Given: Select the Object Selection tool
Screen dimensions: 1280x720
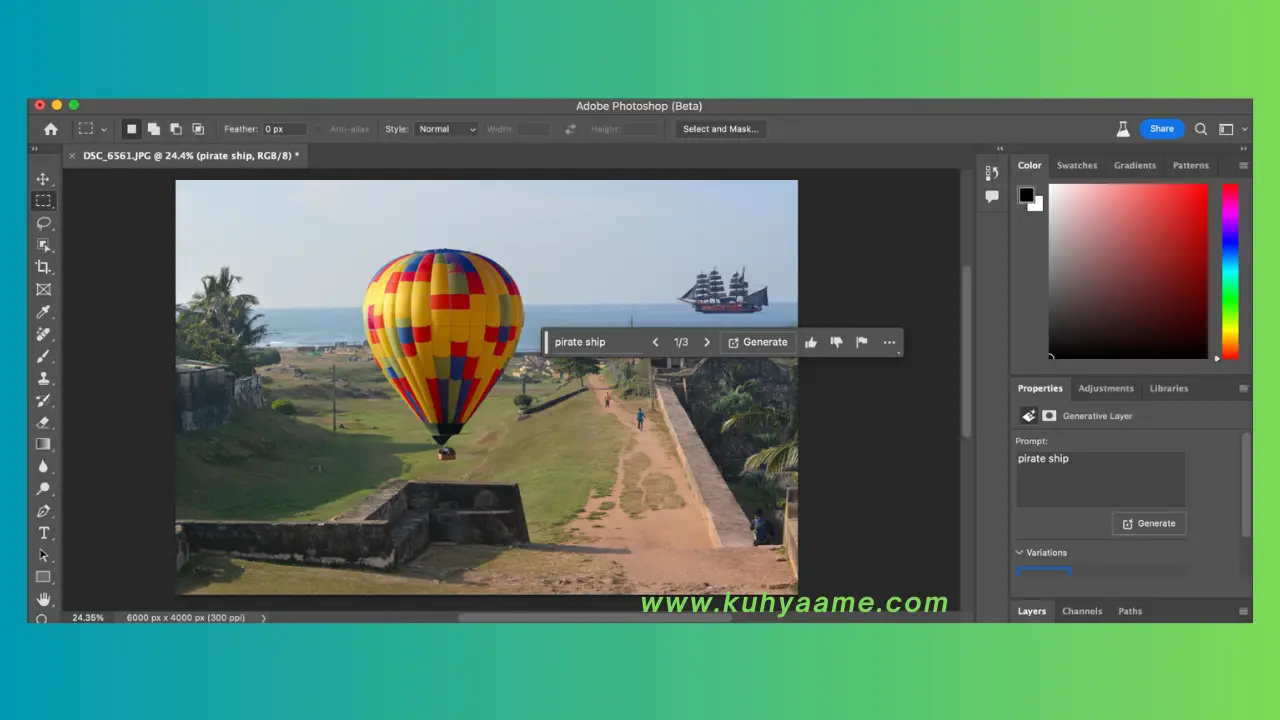Looking at the screenshot, I should tap(43, 245).
